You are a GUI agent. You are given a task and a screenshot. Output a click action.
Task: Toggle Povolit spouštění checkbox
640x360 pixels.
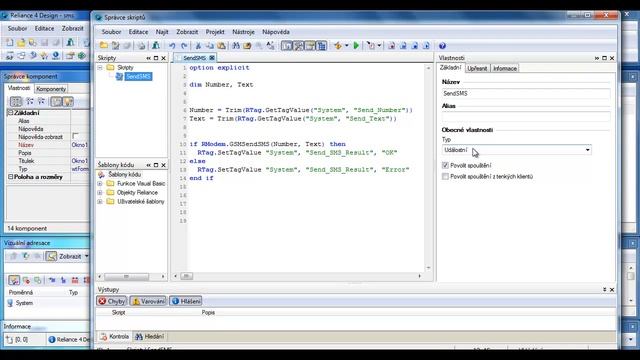pyautogui.click(x=445, y=165)
